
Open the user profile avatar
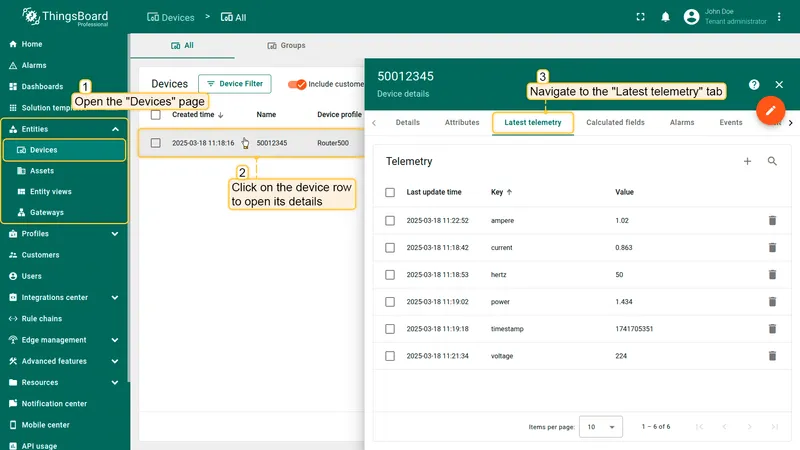691,17
